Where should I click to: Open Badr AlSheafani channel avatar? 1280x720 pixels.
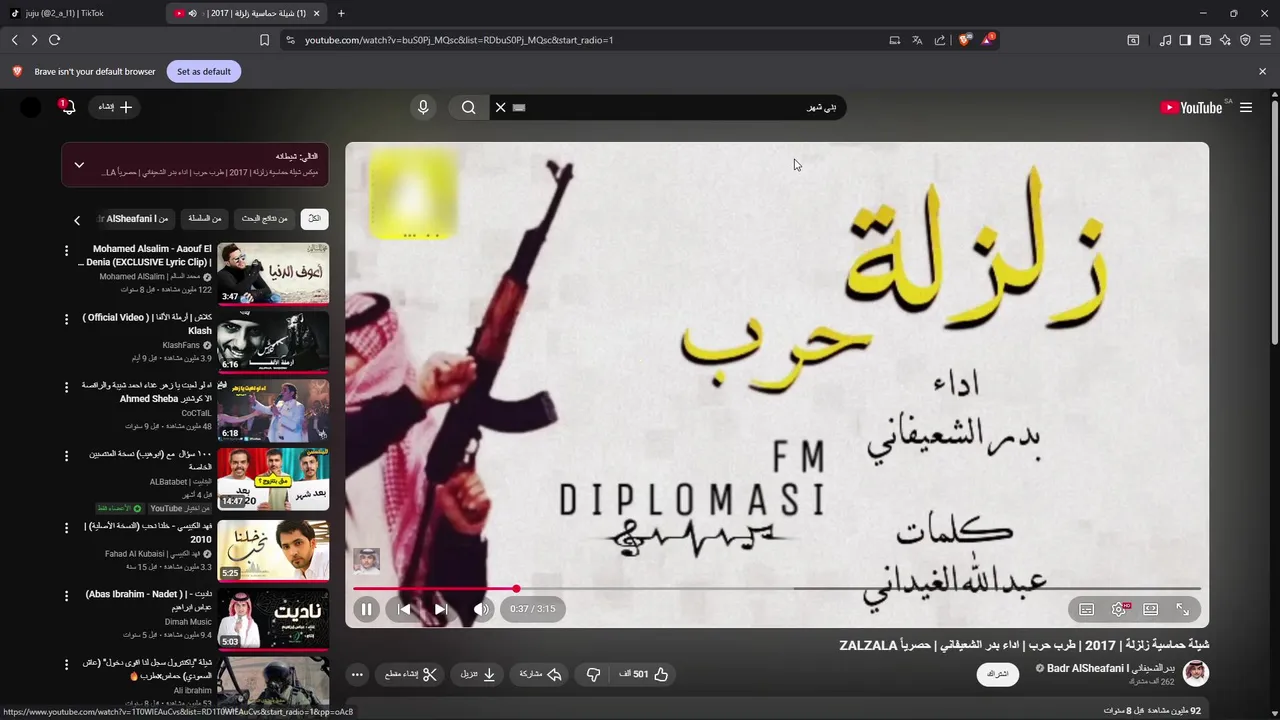pyautogui.click(x=1195, y=673)
